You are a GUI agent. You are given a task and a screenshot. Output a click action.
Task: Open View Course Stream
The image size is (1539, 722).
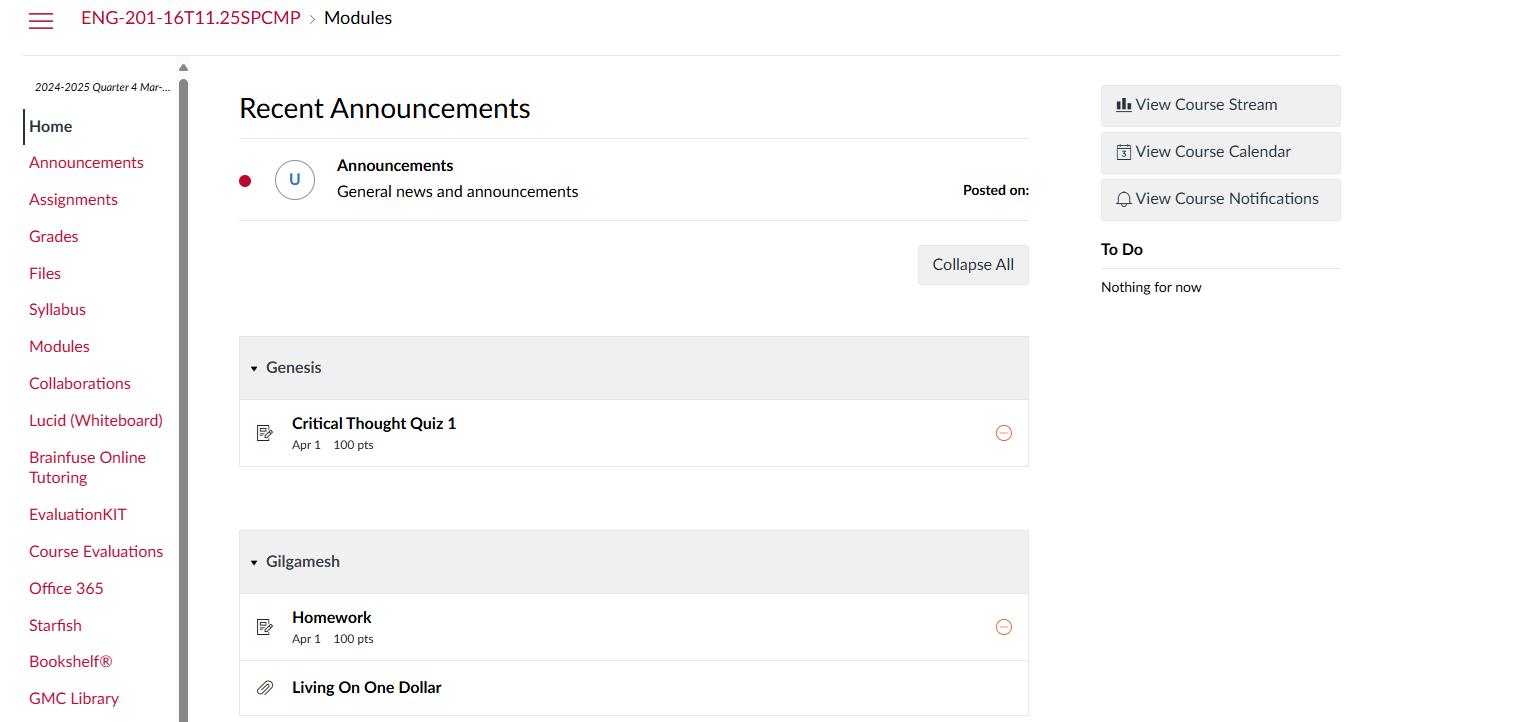click(1220, 105)
